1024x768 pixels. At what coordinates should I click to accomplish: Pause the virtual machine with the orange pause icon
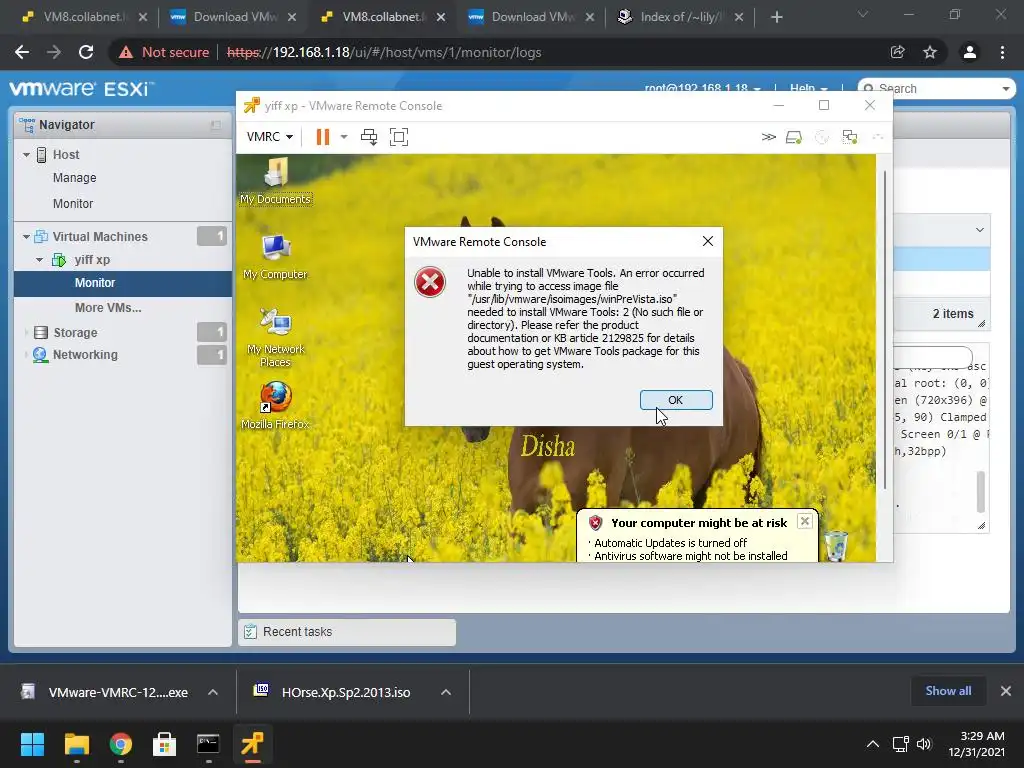323,136
